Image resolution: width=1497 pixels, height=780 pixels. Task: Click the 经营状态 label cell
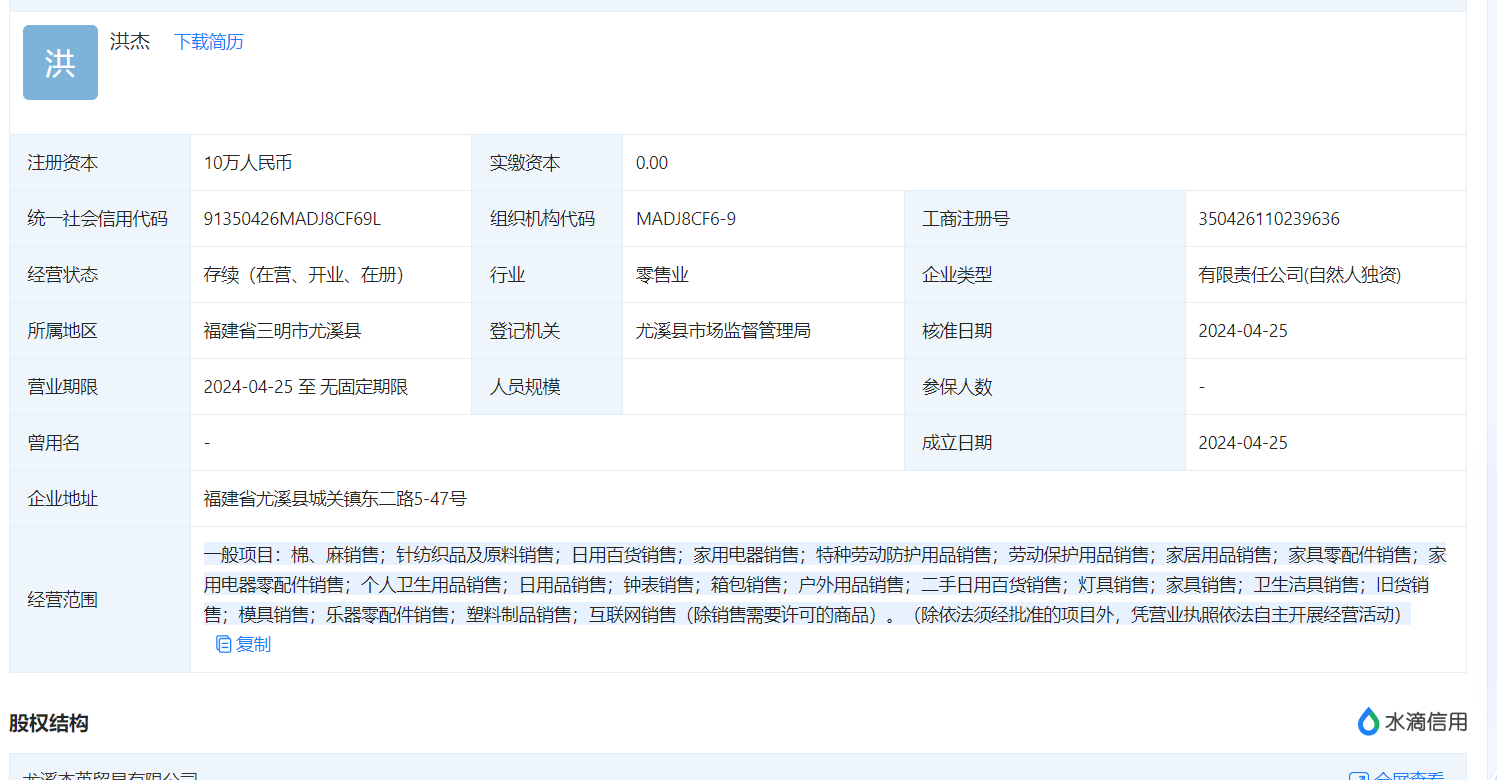coord(100,275)
